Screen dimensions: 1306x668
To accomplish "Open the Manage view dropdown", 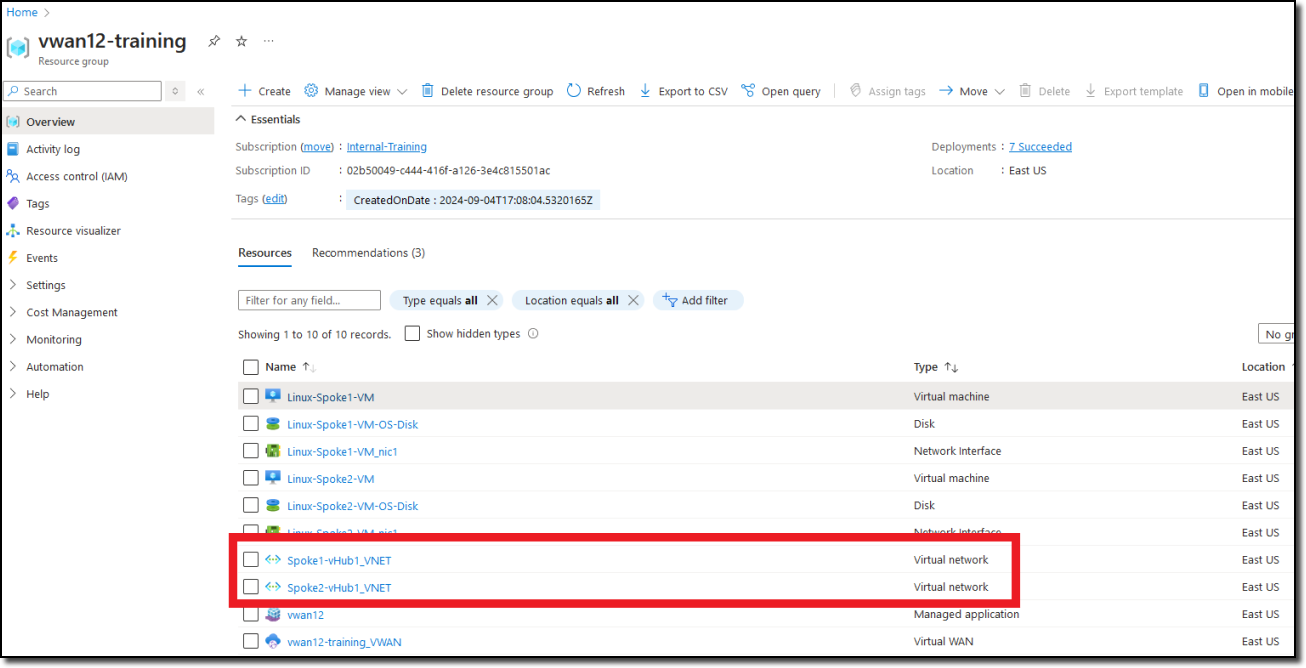I will coord(356,91).
